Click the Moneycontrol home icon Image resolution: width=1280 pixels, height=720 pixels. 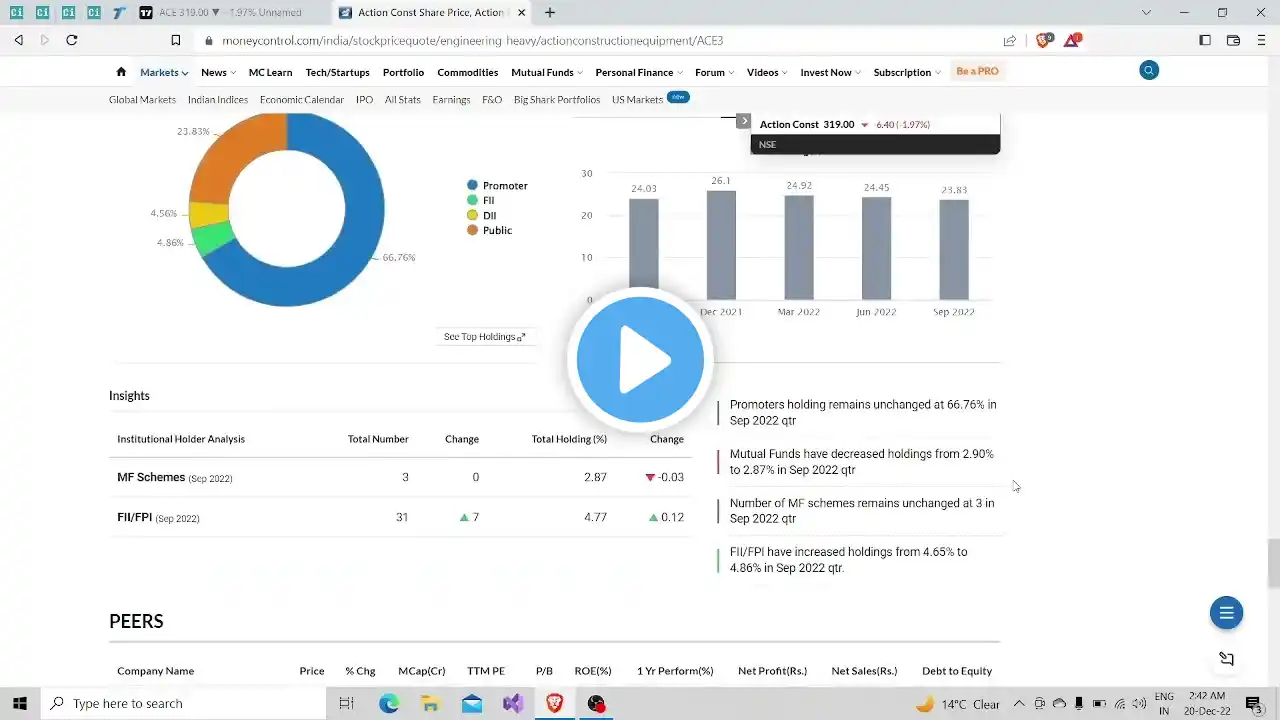[x=121, y=72]
